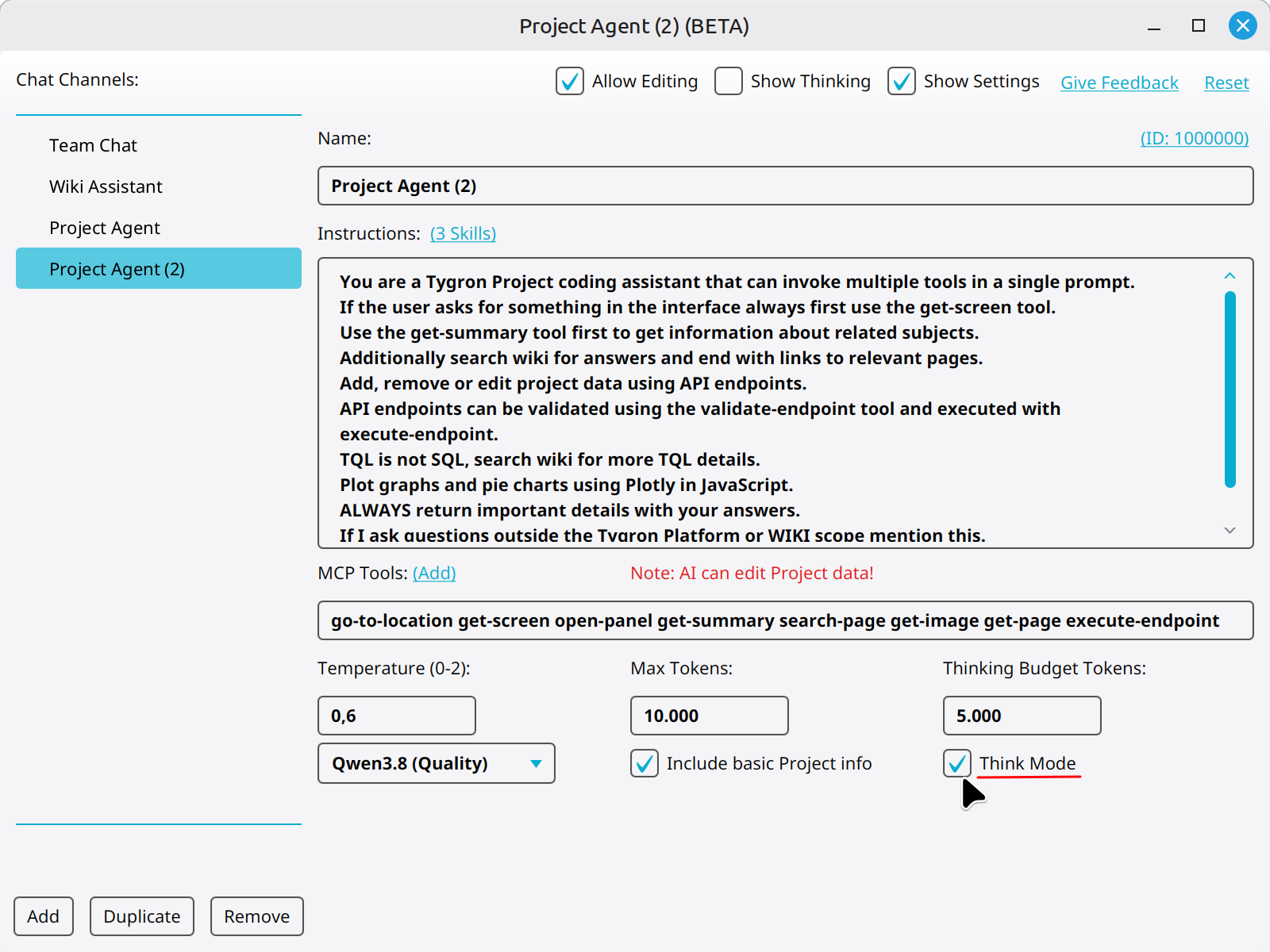
Task: Click the MCP Tools list field
Action: tap(786, 620)
